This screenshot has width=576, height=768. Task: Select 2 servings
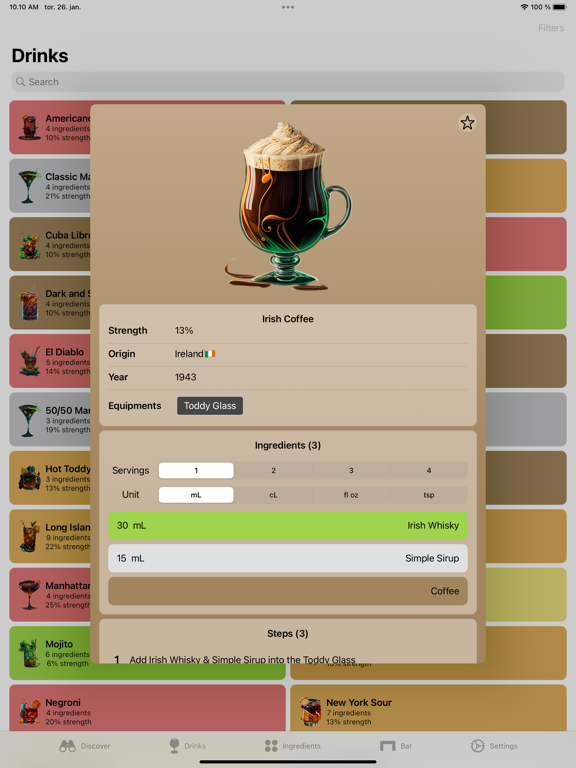coord(273,470)
